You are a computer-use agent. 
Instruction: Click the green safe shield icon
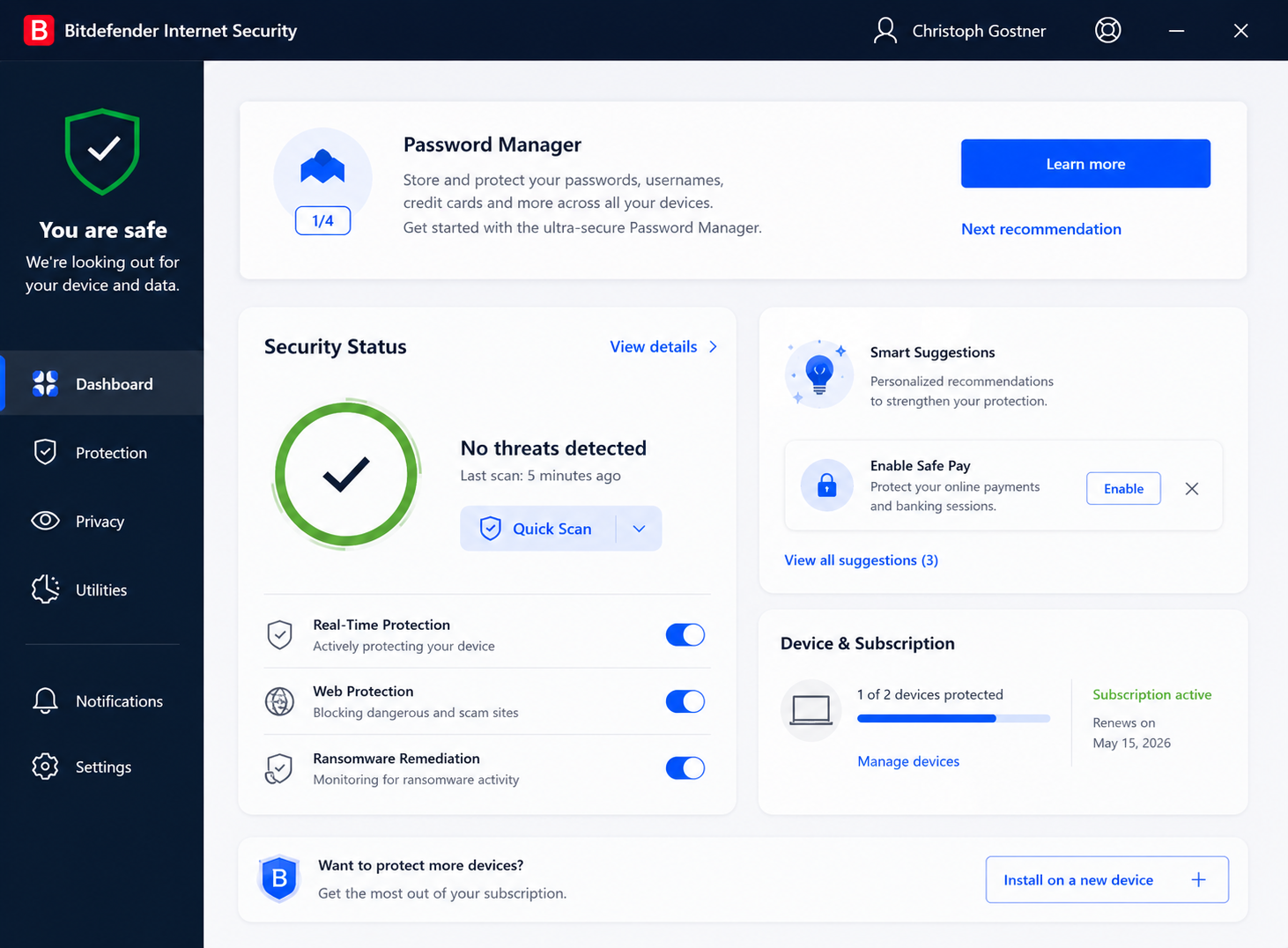point(102,151)
